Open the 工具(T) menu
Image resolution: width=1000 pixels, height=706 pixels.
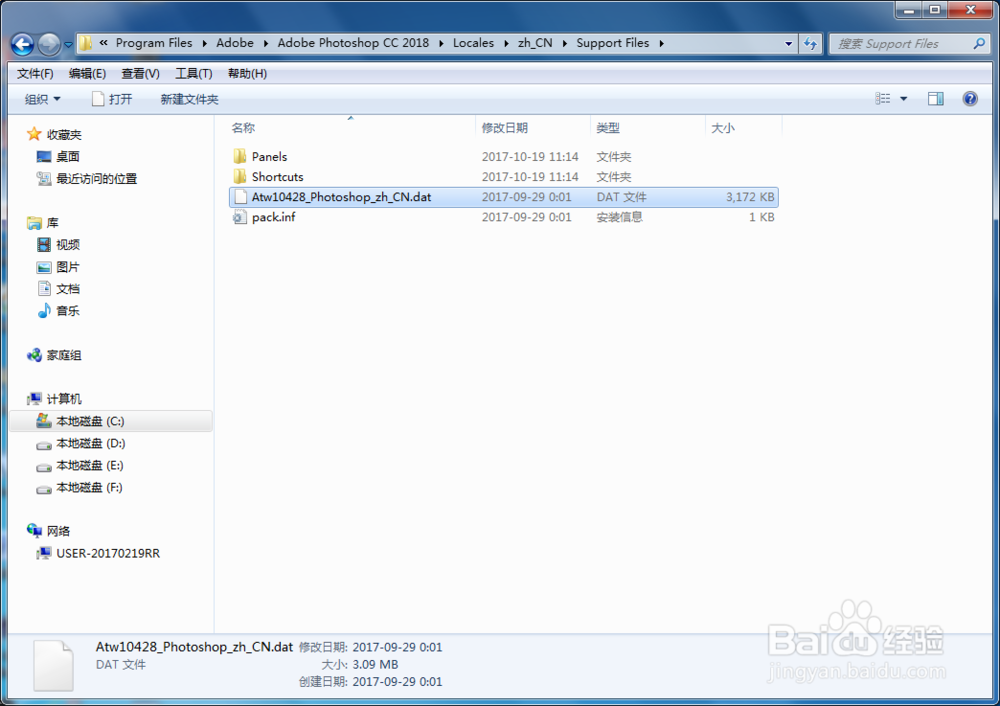(x=193, y=73)
